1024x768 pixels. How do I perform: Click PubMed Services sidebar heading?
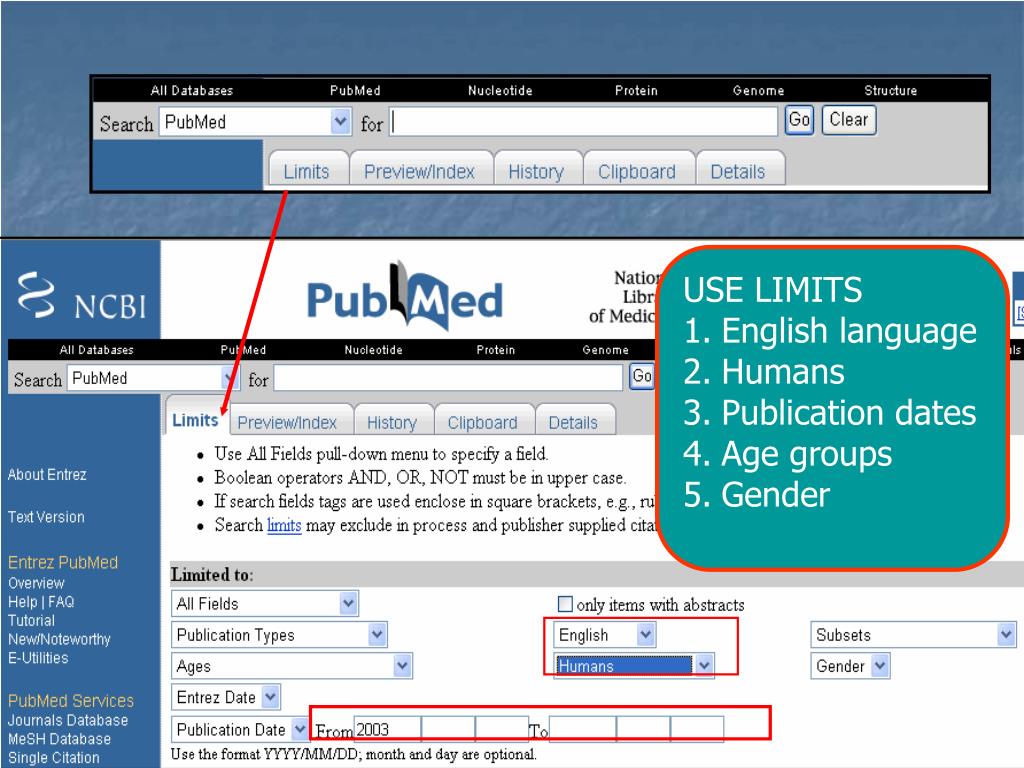pyautogui.click(x=71, y=701)
